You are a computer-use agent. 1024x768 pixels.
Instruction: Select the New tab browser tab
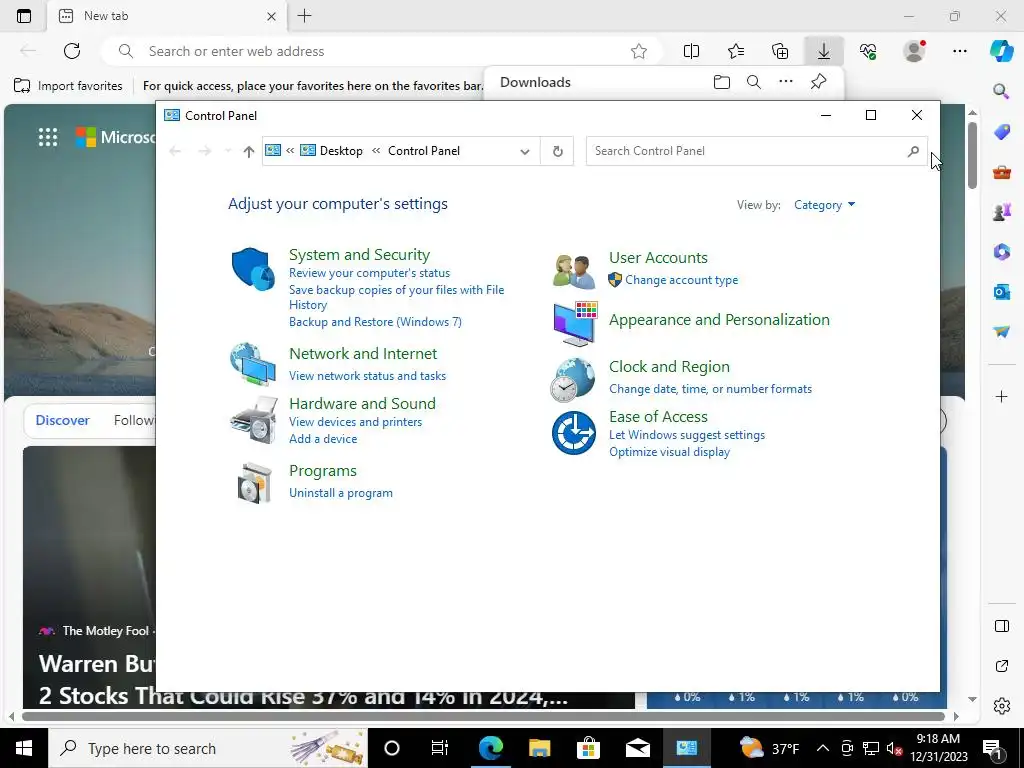pyautogui.click(x=168, y=16)
